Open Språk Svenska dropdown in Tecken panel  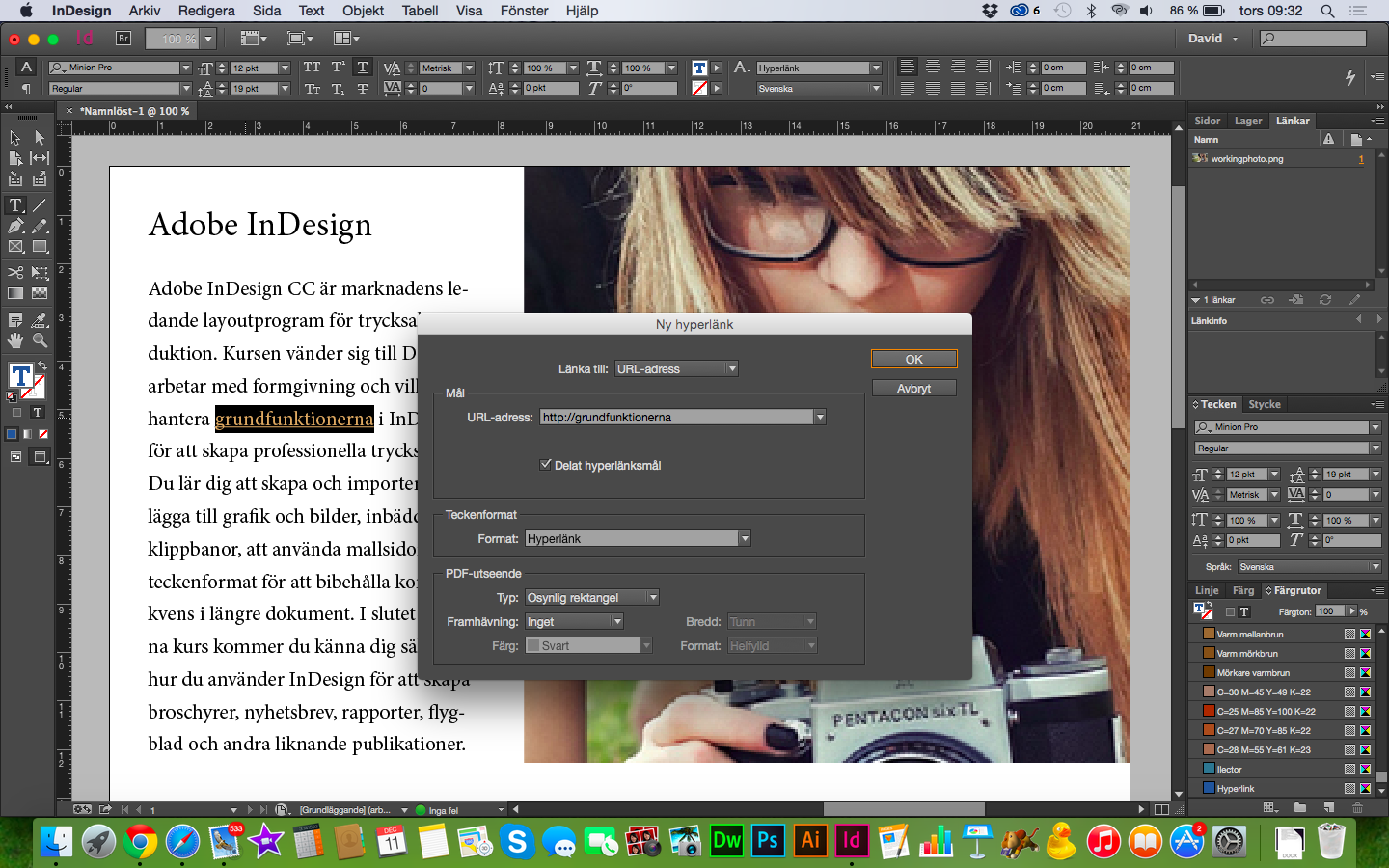click(1310, 567)
